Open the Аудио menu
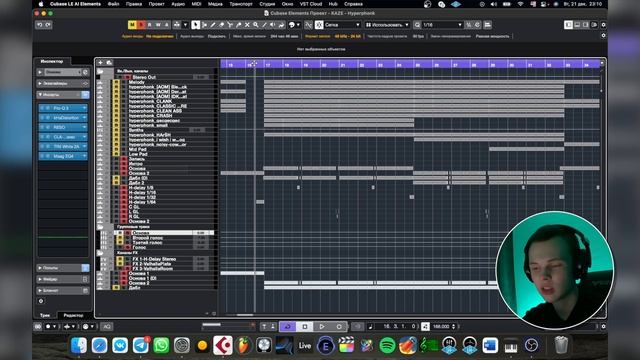640x360 pixels. point(178,4)
